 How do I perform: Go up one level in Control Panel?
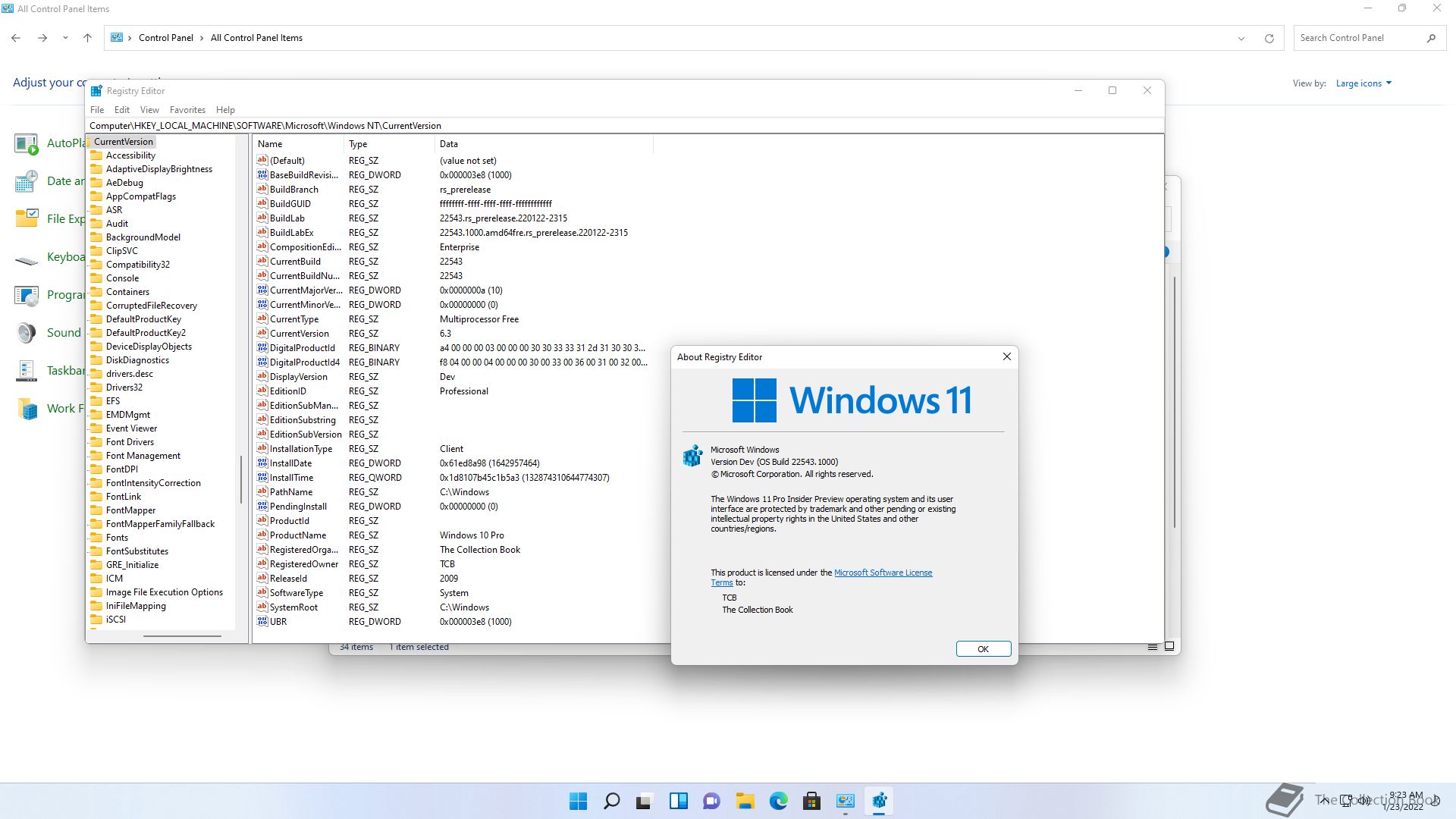[87, 38]
